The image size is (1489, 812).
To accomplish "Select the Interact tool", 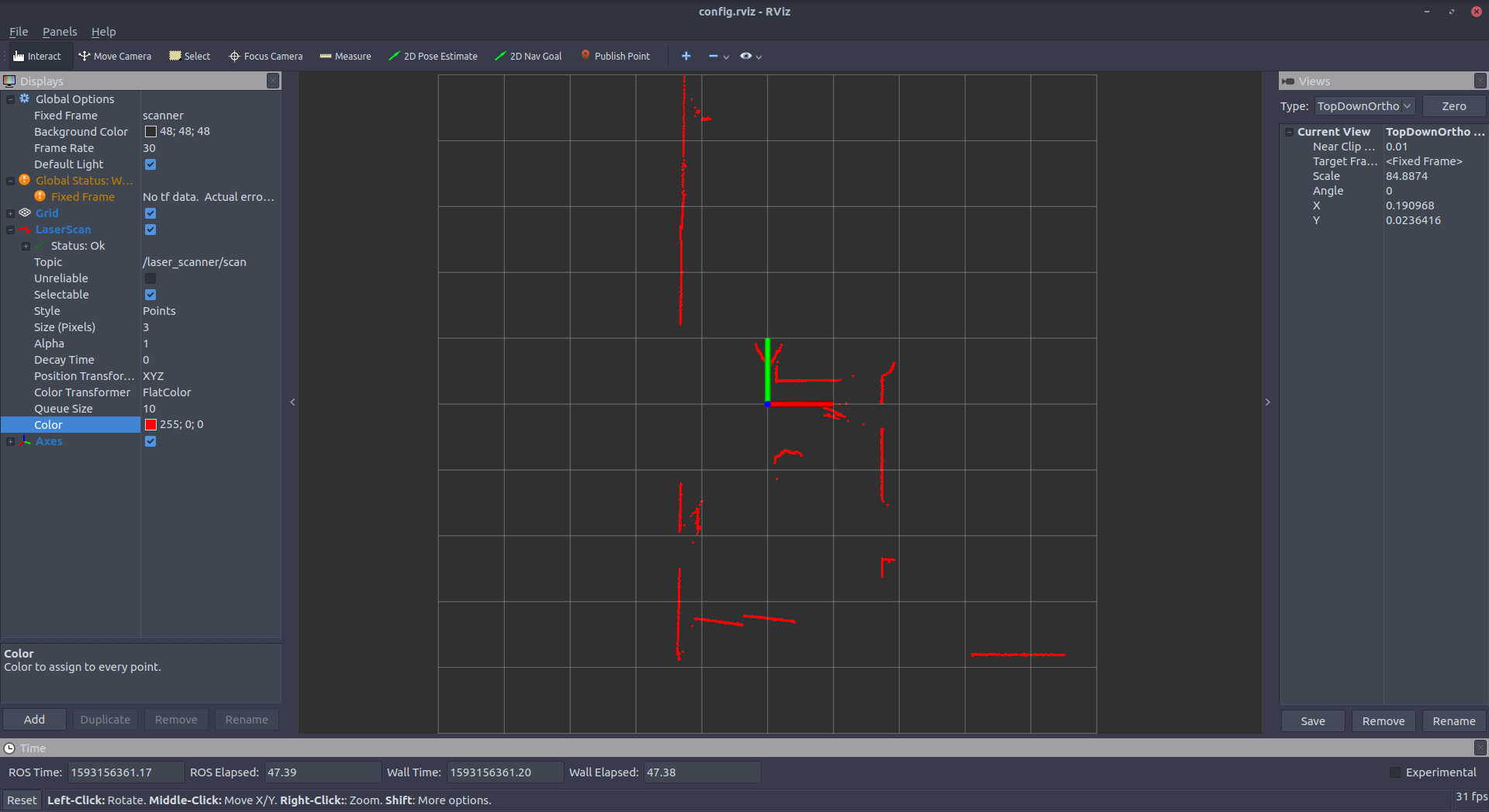I will [x=37, y=56].
